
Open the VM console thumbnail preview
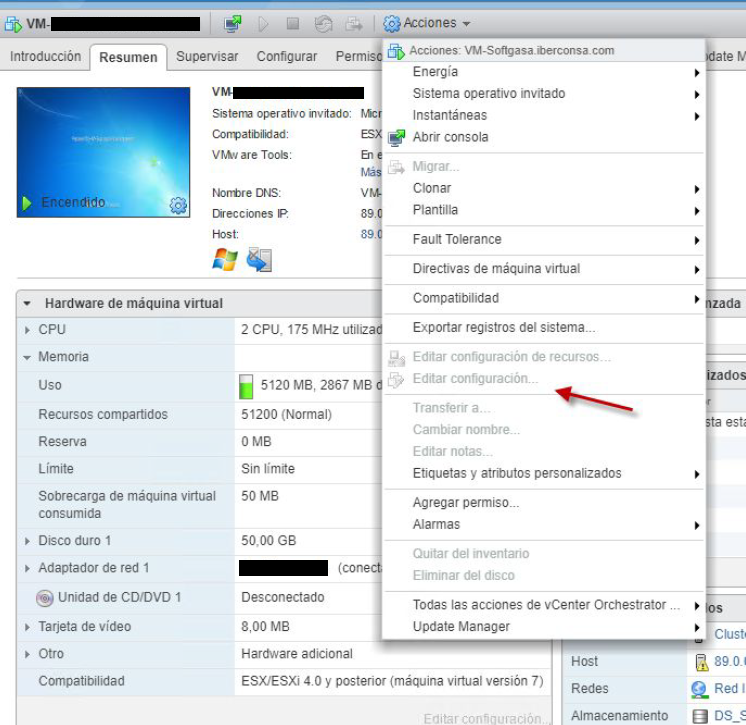pyautogui.click(x=103, y=152)
